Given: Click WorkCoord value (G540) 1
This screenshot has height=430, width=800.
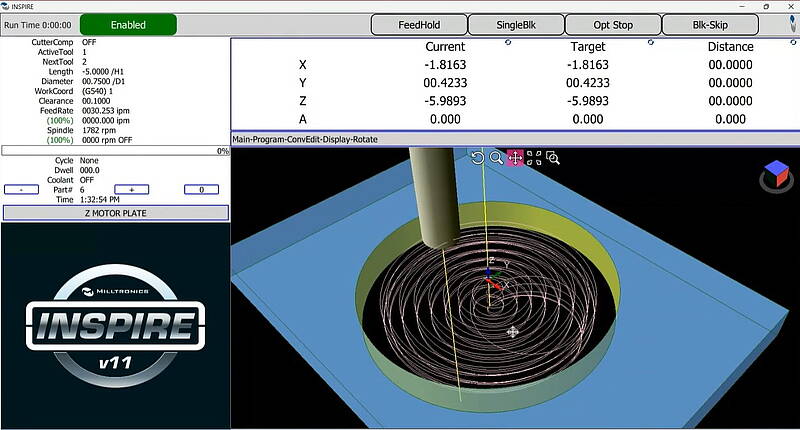Looking at the screenshot, I should (97, 91).
